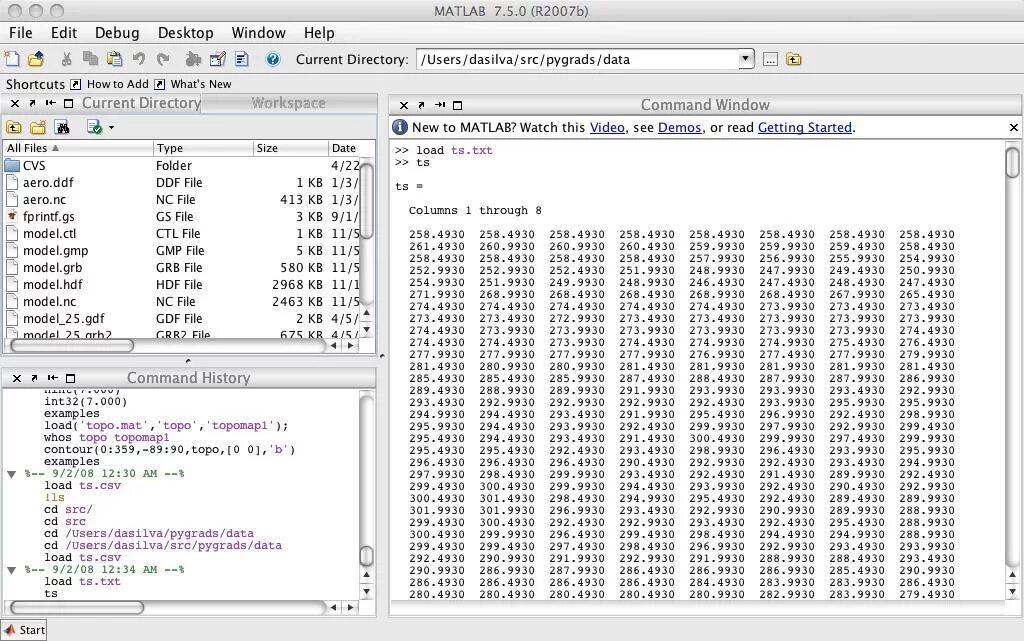1024x641 pixels.
Task: Open MATLAB Help via blue question icon
Action: 273,59
